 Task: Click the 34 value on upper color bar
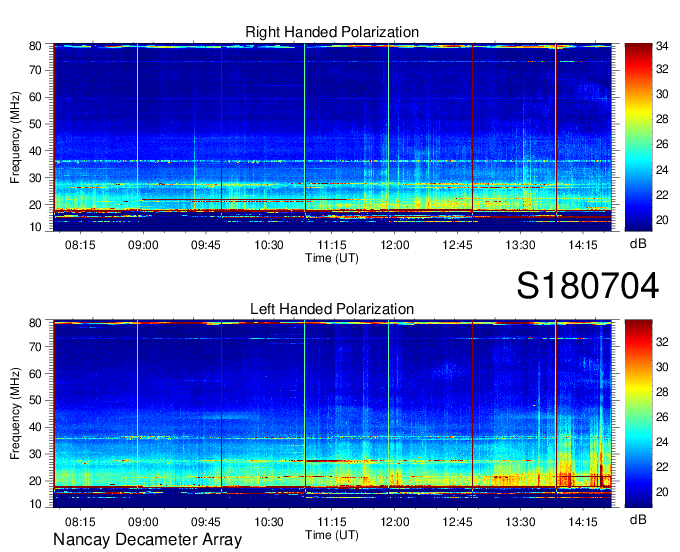pos(662,46)
